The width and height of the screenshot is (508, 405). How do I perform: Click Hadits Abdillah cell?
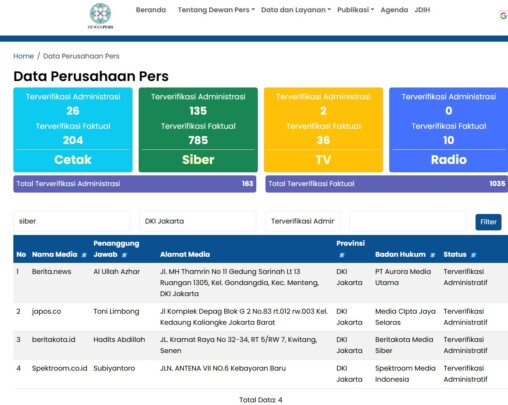pyautogui.click(x=119, y=340)
